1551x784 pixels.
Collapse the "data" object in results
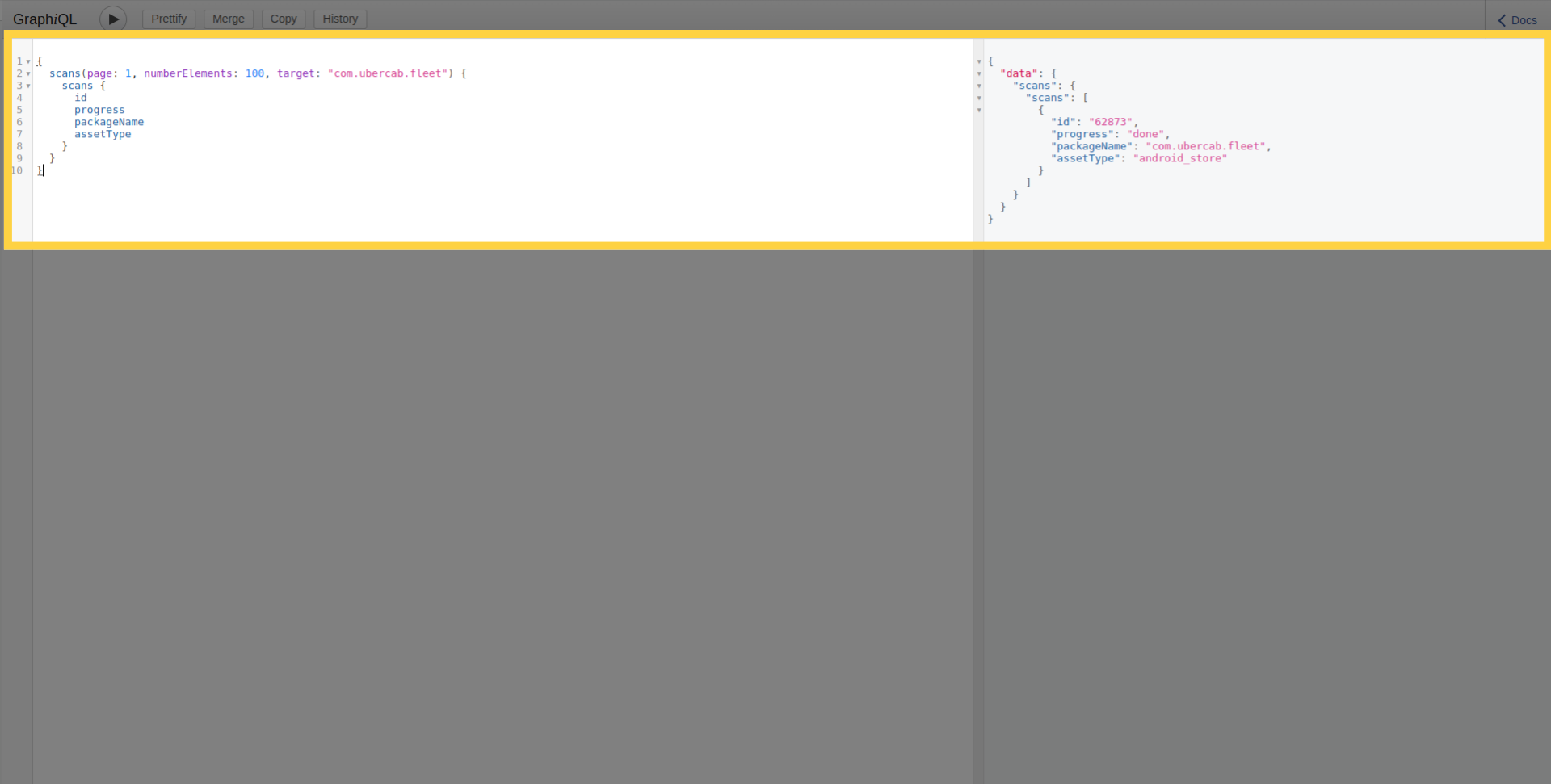(x=979, y=73)
